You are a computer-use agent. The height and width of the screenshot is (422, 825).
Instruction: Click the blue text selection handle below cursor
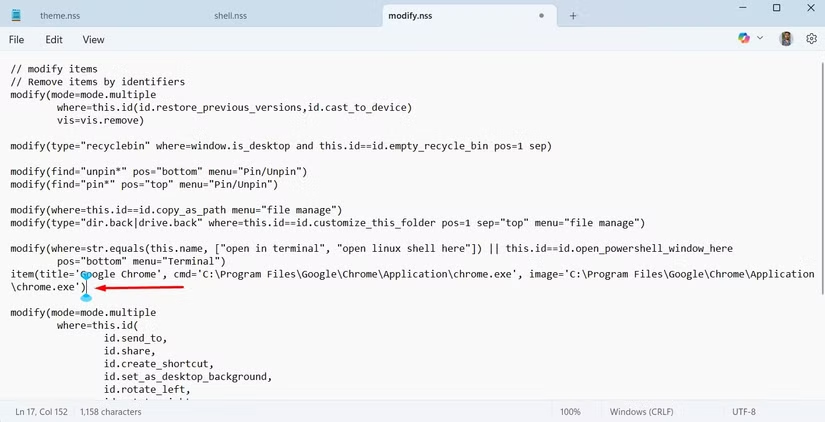86,296
